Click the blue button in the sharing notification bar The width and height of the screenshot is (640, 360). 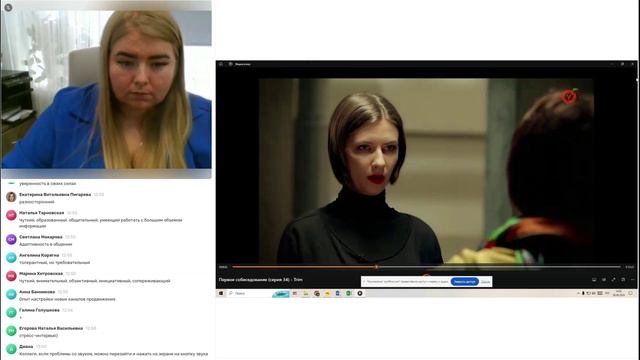[464, 282]
